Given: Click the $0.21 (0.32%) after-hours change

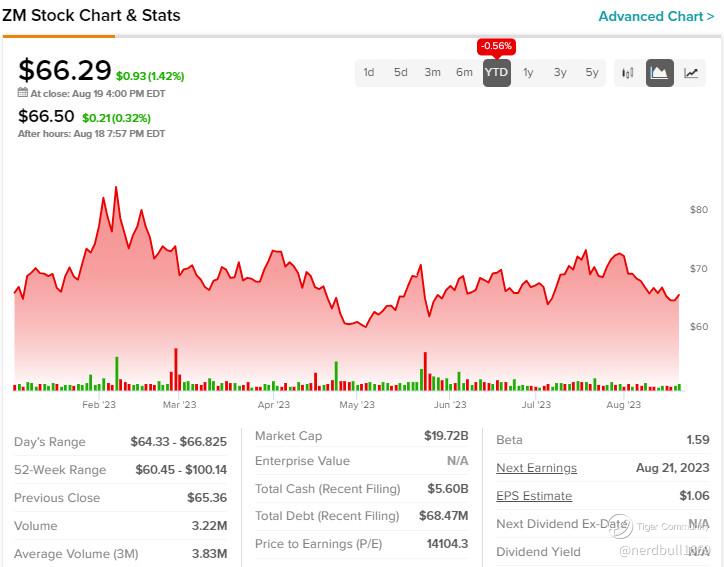Looking at the screenshot, I should click(x=116, y=118).
